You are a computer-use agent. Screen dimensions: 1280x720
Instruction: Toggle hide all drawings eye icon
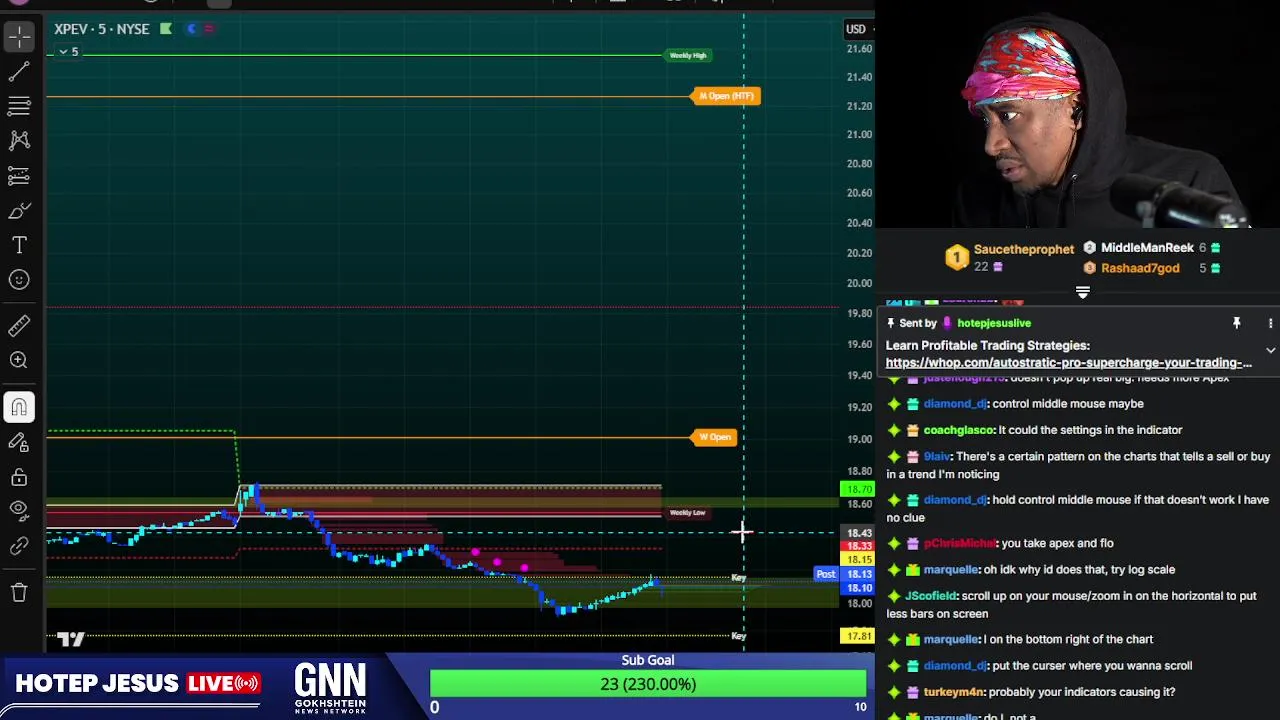[19, 511]
